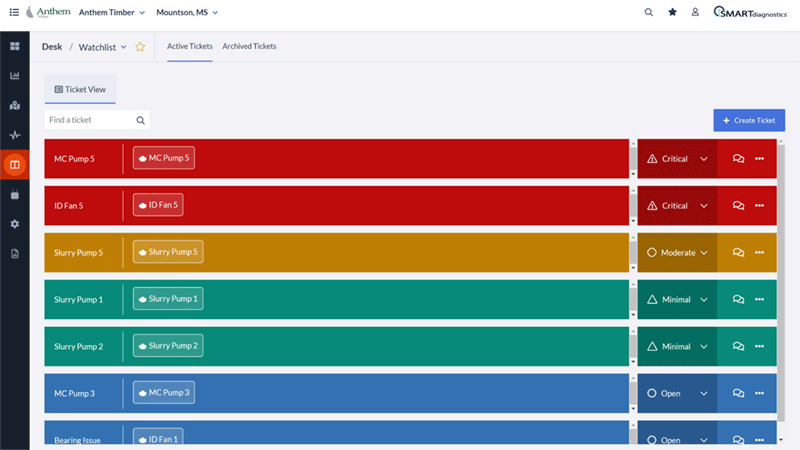800x450 pixels.
Task: Click the ID Fan 1 asset tag
Action: (x=158, y=438)
